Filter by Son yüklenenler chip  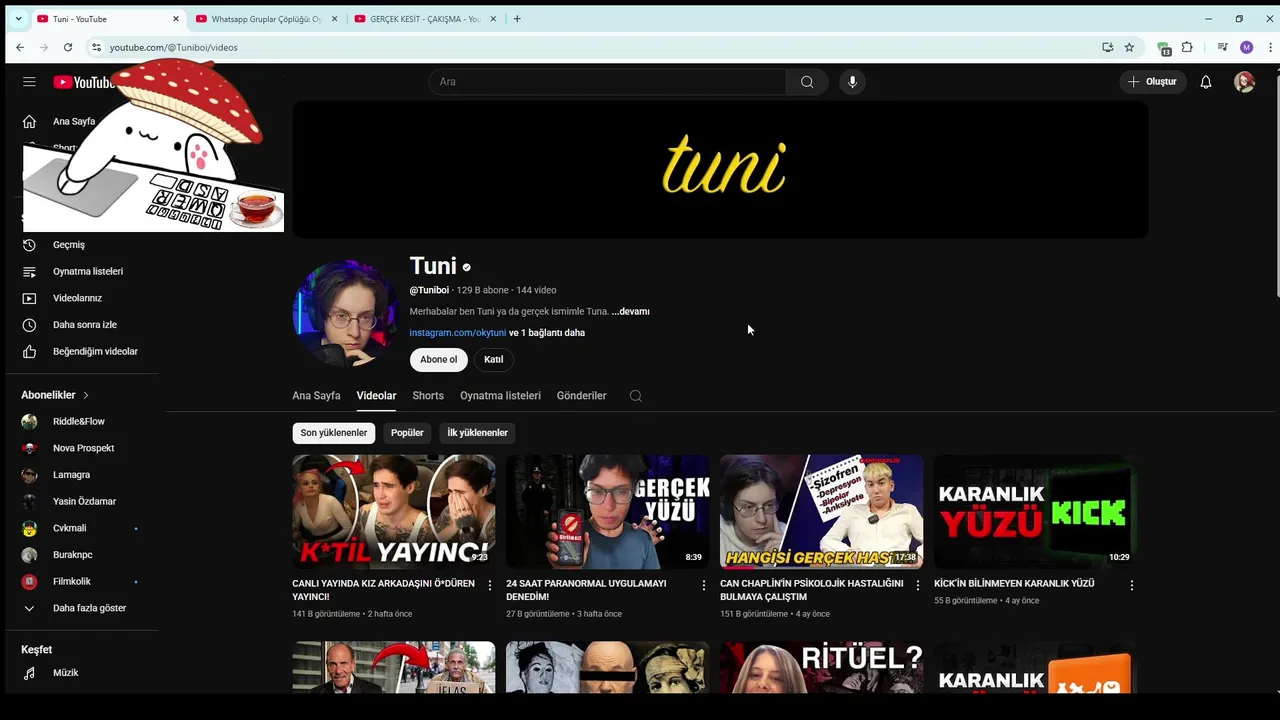point(334,433)
